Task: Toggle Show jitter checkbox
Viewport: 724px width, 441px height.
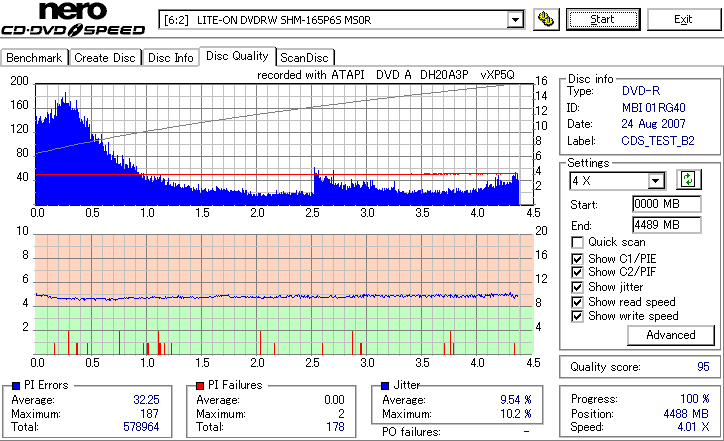Action: 577,287
